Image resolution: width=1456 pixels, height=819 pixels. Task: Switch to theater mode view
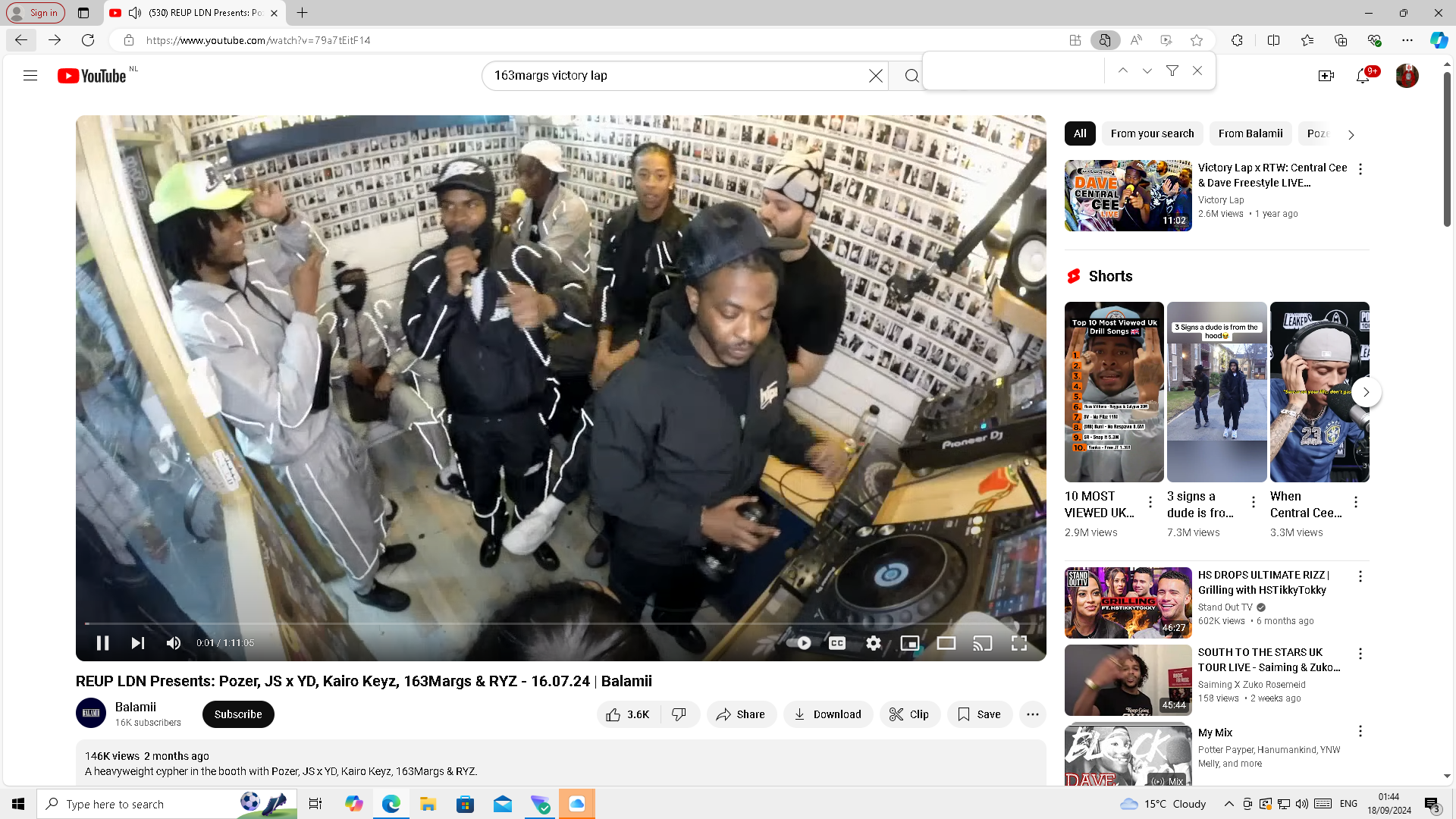click(946, 643)
